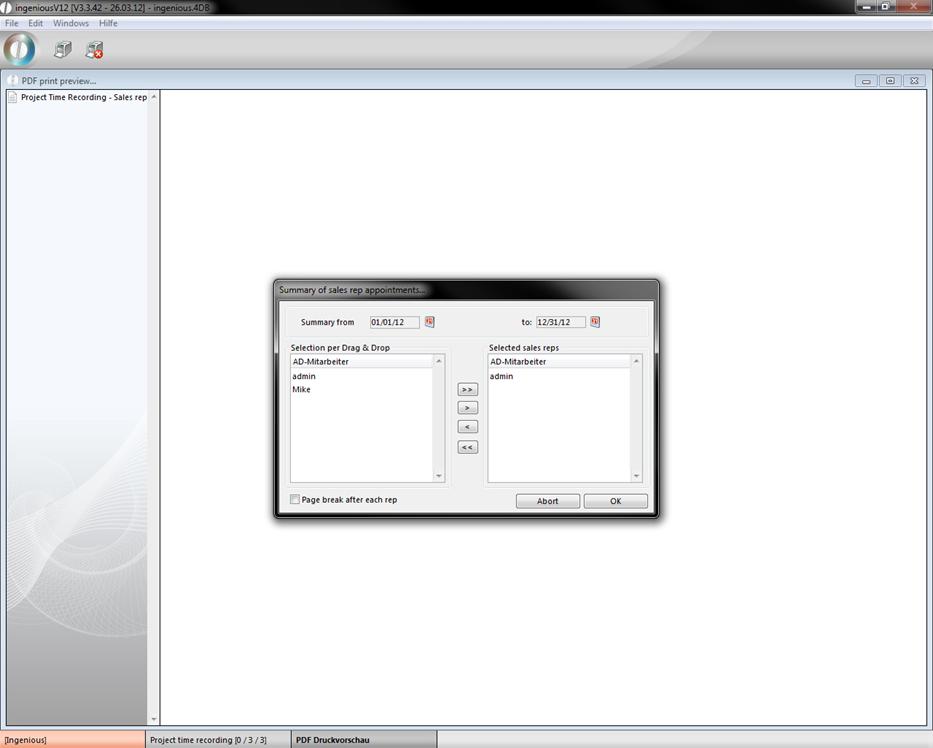
Task: Click the Summary from date field
Action: [394, 322]
